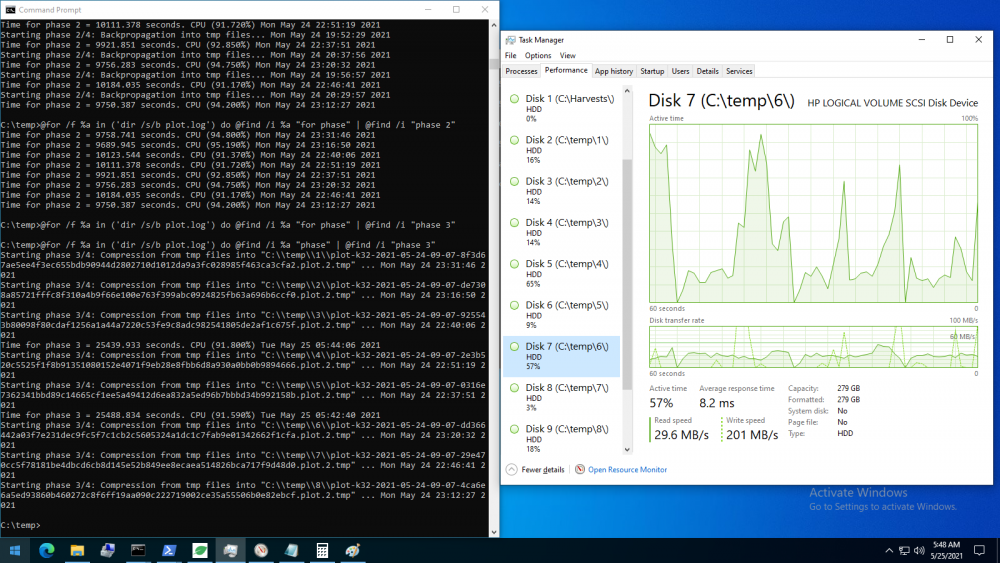Show hidden system tray icons
This screenshot has height=563, width=1000.
click(888, 550)
